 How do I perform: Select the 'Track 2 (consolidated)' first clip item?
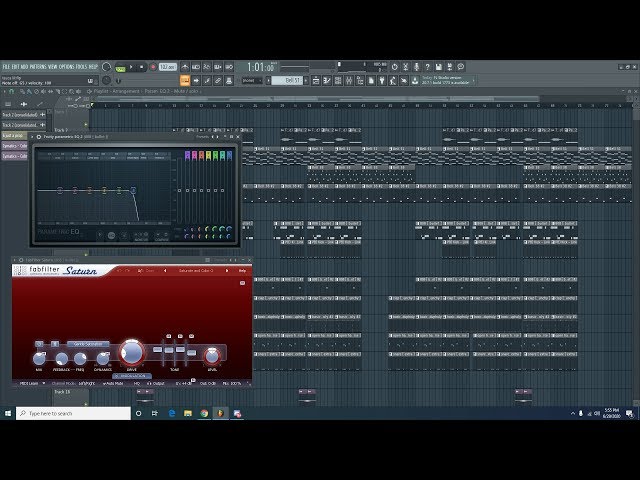pyautogui.click(x=24, y=115)
